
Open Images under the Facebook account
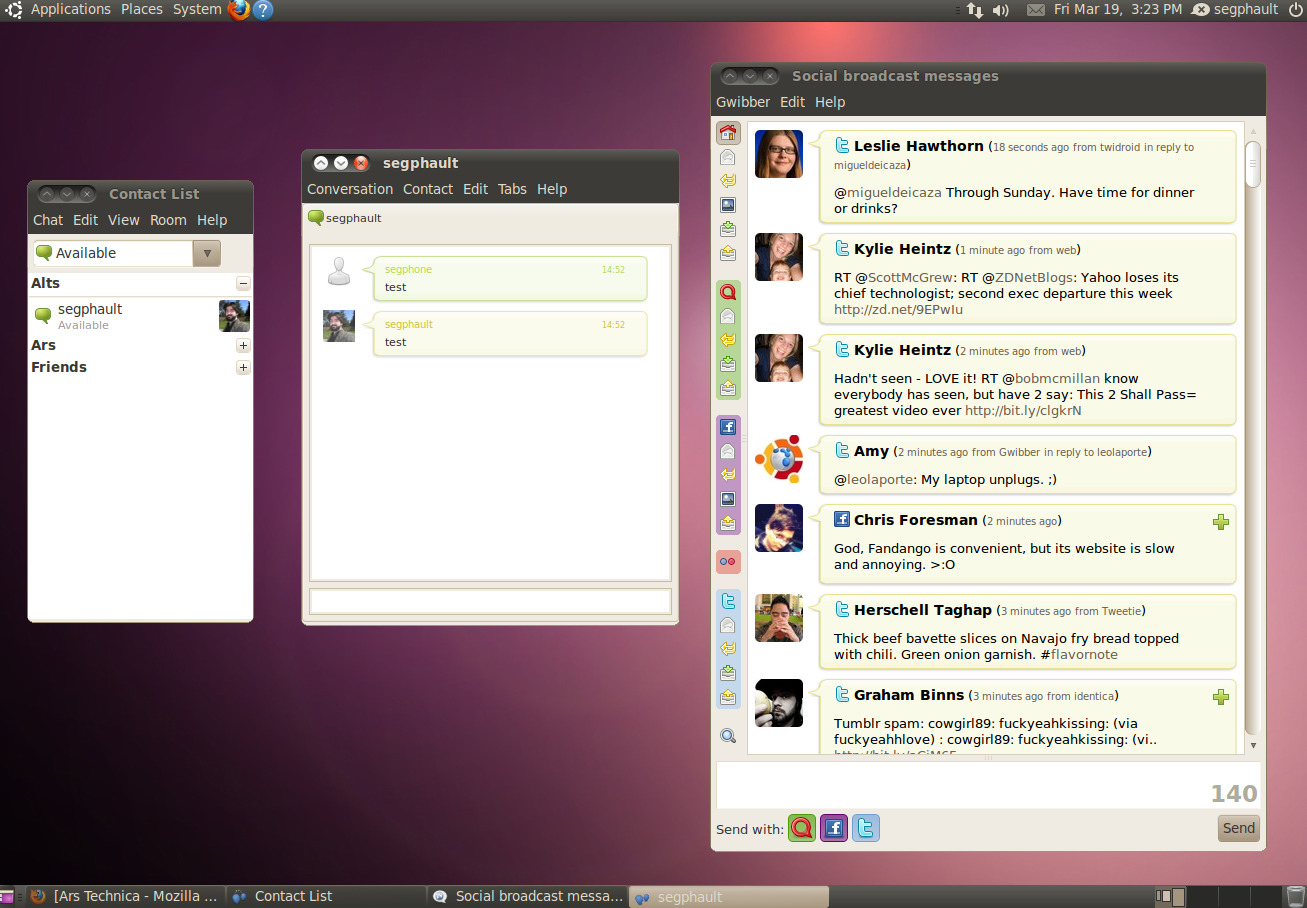(728, 499)
